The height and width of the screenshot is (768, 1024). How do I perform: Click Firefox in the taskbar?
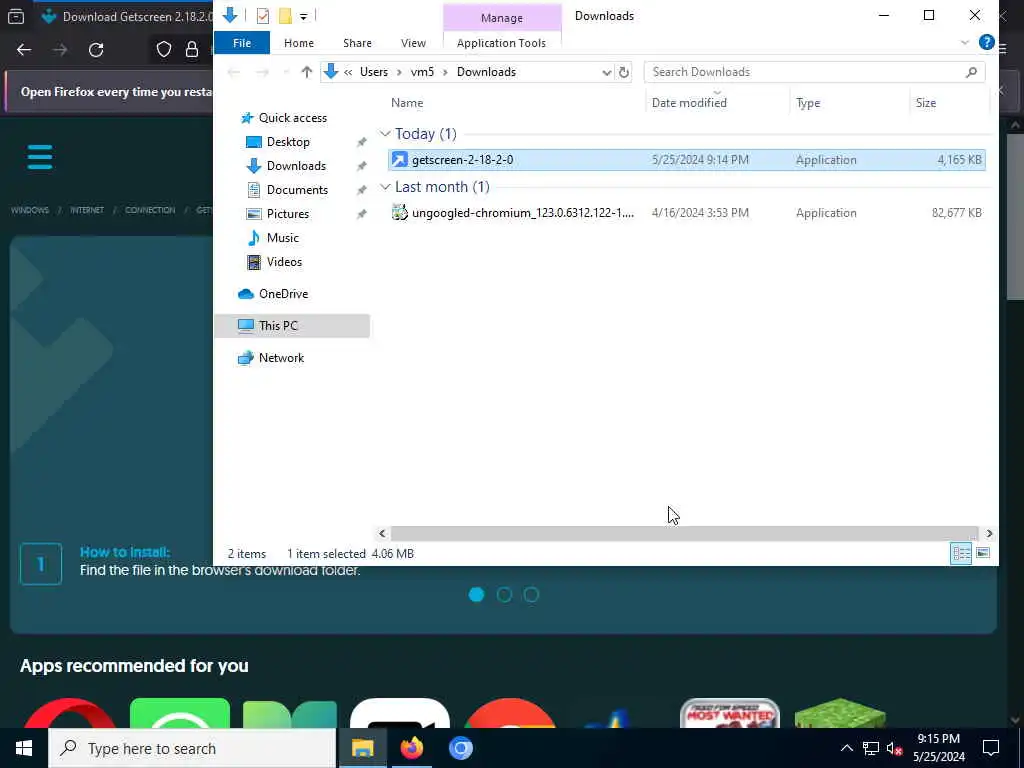click(411, 748)
